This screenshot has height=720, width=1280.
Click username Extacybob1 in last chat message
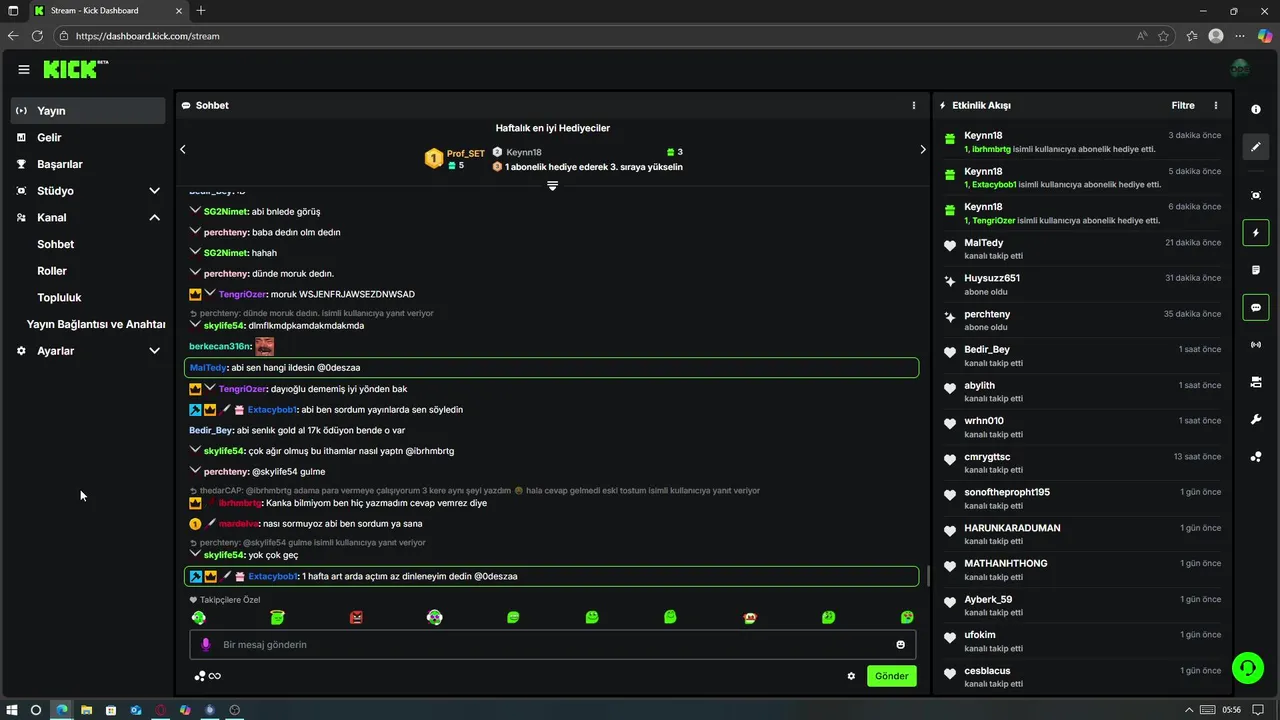click(x=273, y=576)
